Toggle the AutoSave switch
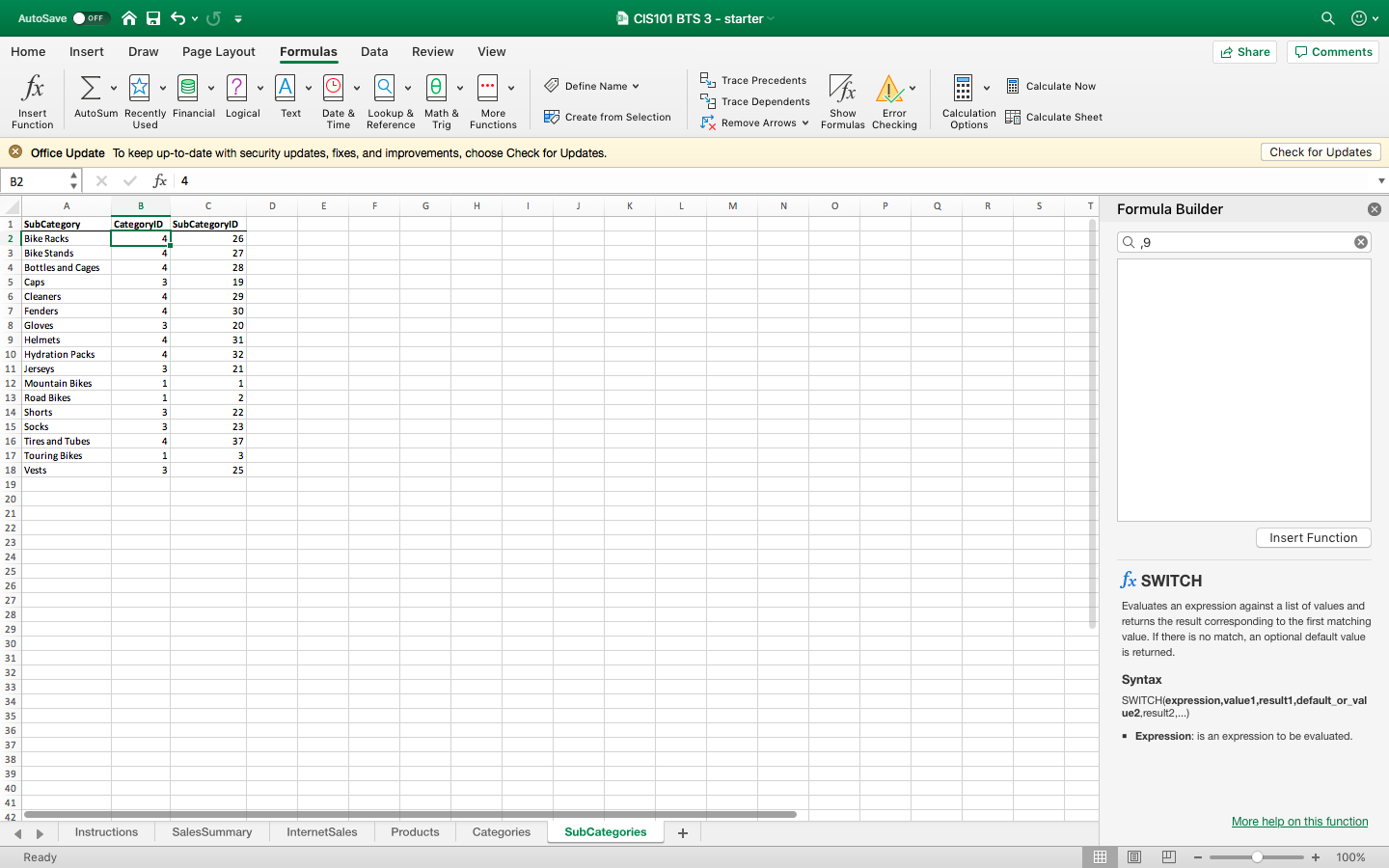1389x868 pixels. 91,18
